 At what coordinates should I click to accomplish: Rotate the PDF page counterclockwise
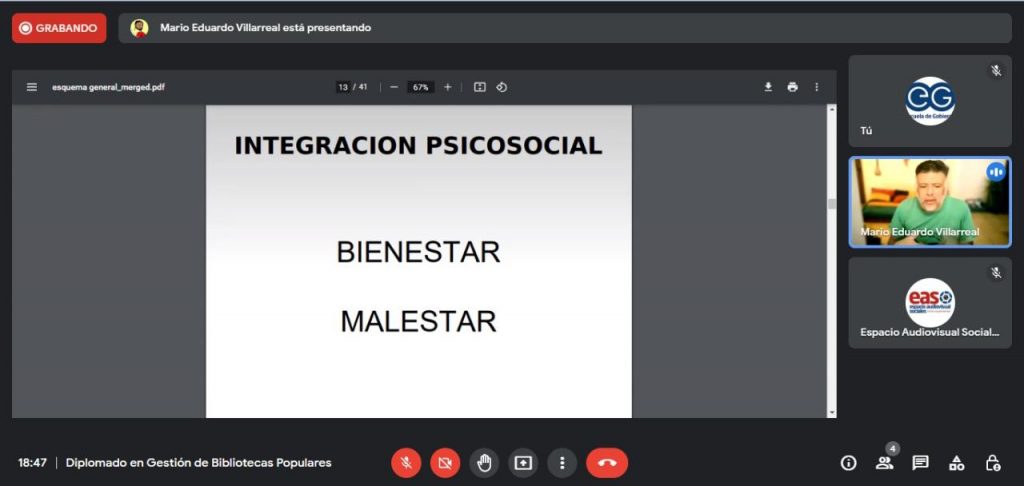[x=502, y=87]
